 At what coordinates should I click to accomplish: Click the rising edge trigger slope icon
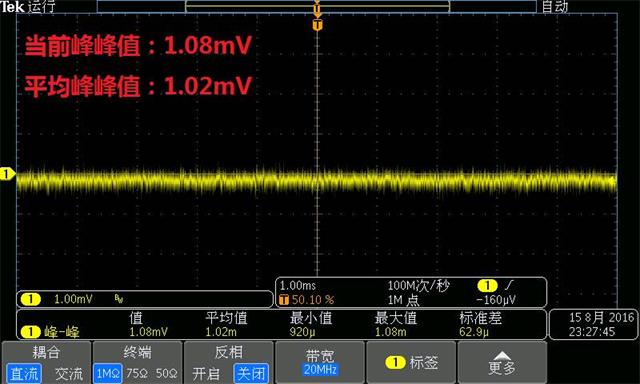click(509, 285)
